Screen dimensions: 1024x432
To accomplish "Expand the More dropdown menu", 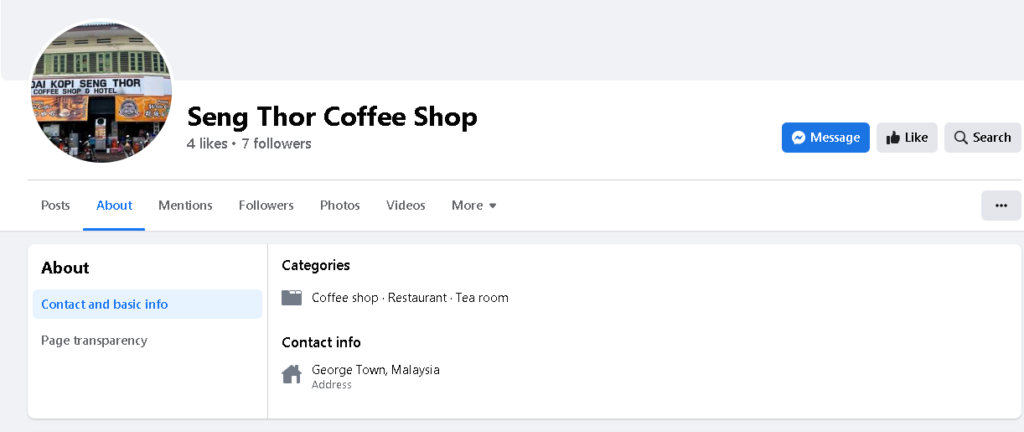I will click(x=474, y=206).
